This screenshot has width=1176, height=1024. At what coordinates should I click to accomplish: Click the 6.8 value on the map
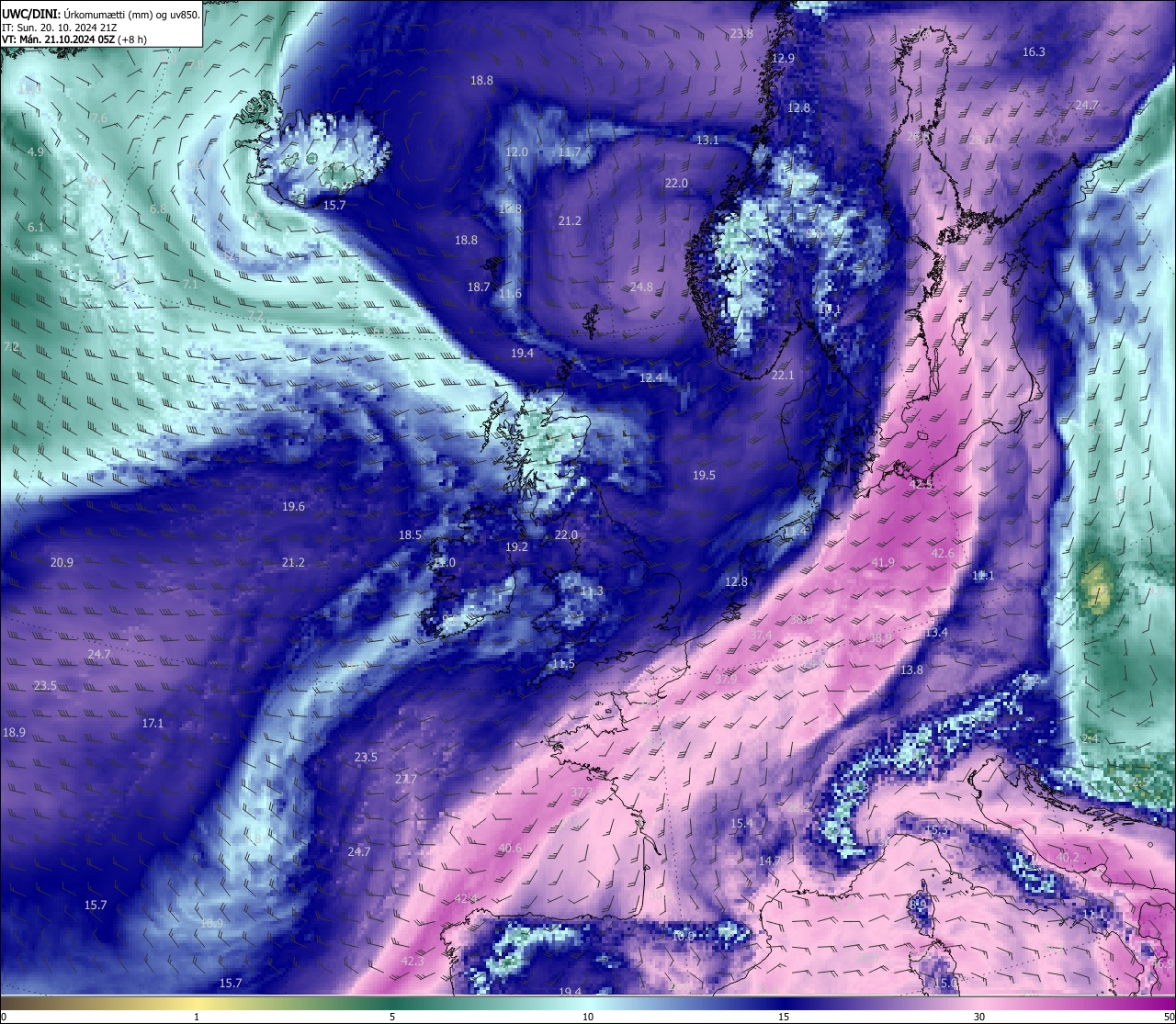click(x=158, y=209)
